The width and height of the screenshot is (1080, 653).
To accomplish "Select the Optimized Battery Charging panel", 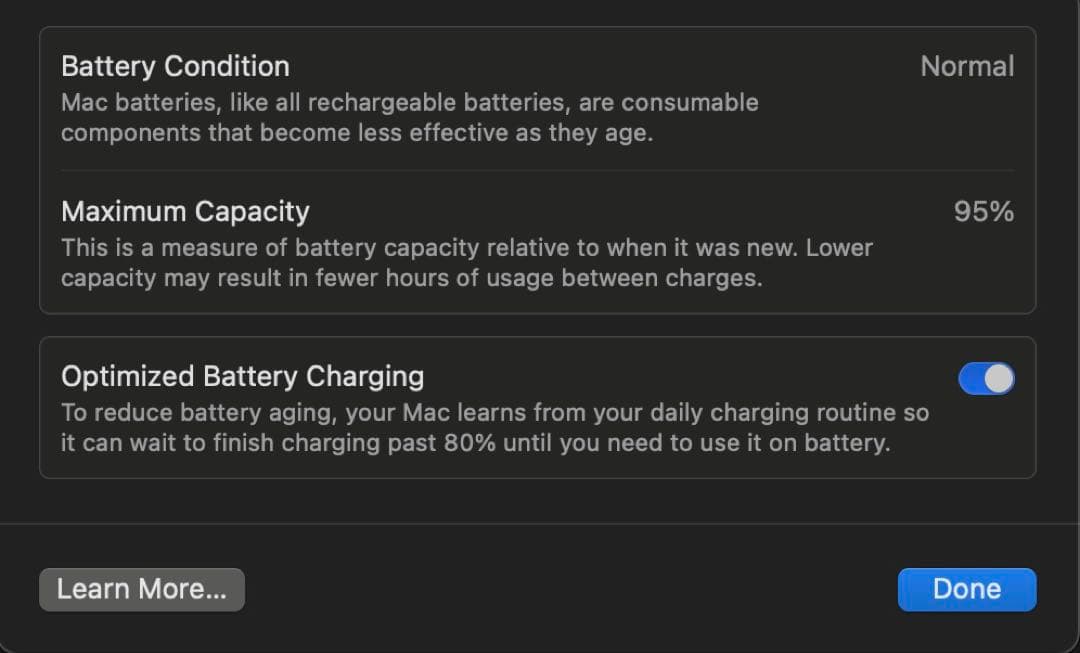I will pyautogui.click(x=540, y=405).
